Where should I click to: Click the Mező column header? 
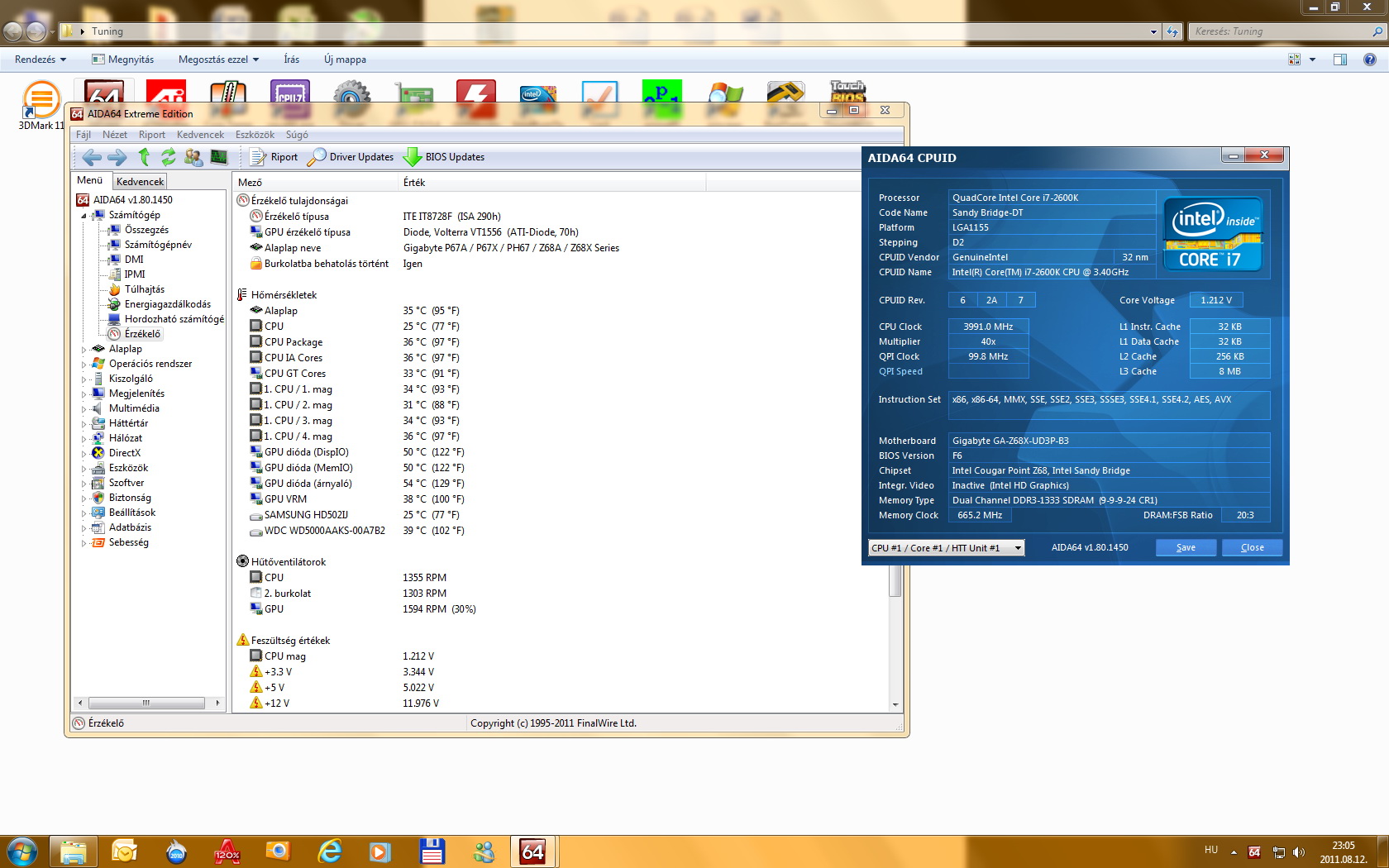point(316,182)
